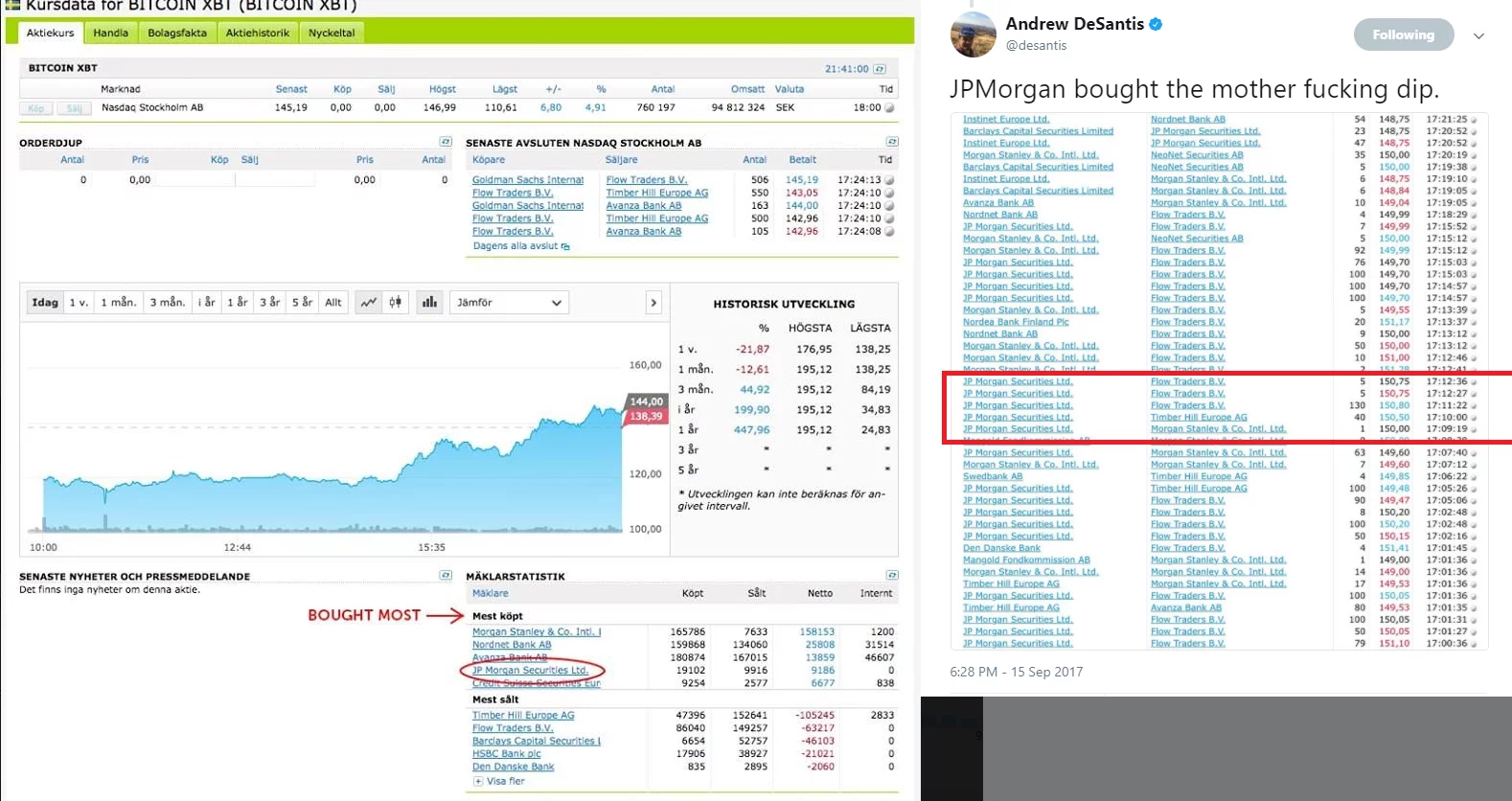
Task: Switch to the Aktiehistorik tab
Action: click(258, 33)
